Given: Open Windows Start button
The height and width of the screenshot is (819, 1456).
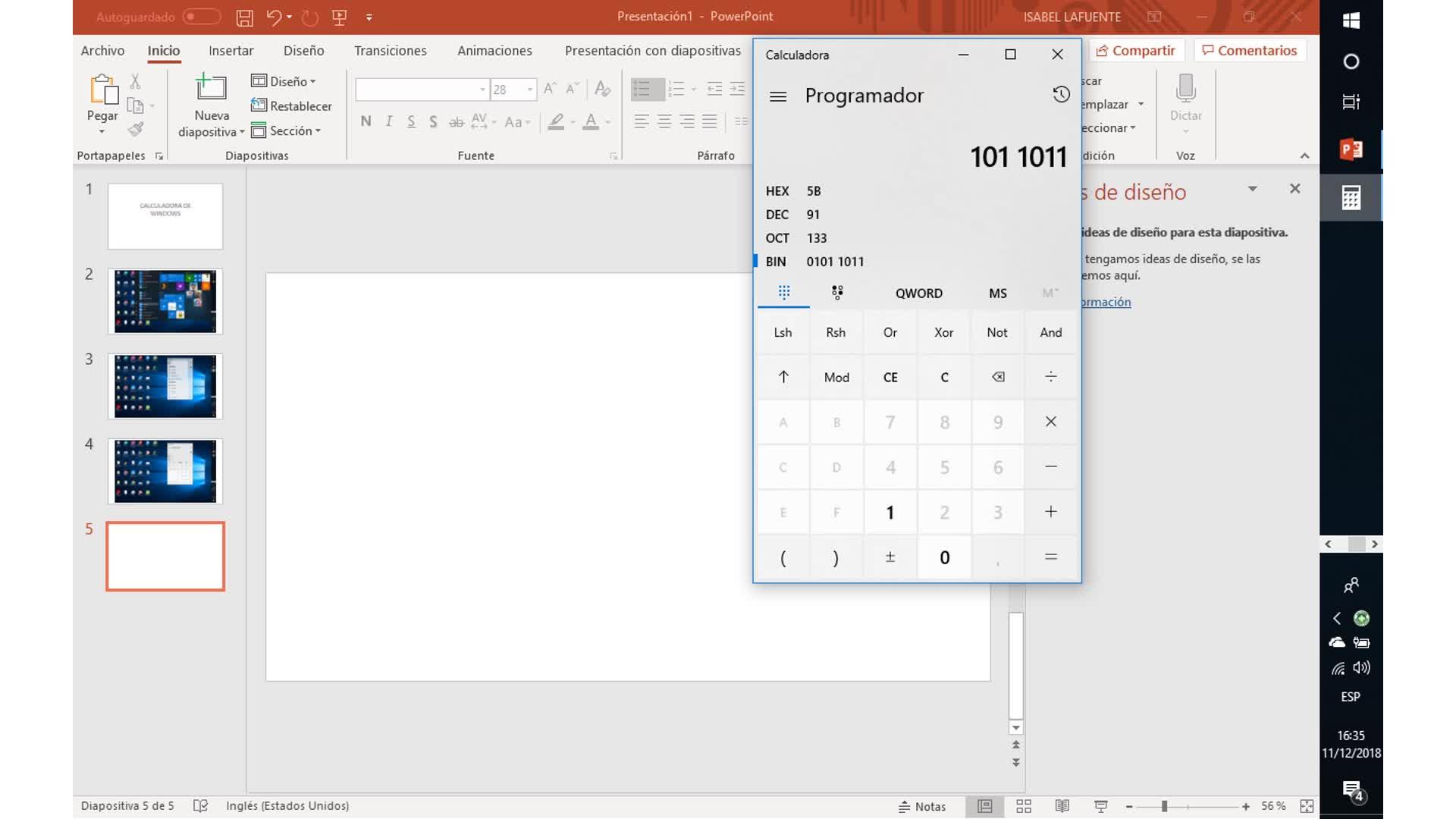Looking at the screenshot, I should [1351, 20].
